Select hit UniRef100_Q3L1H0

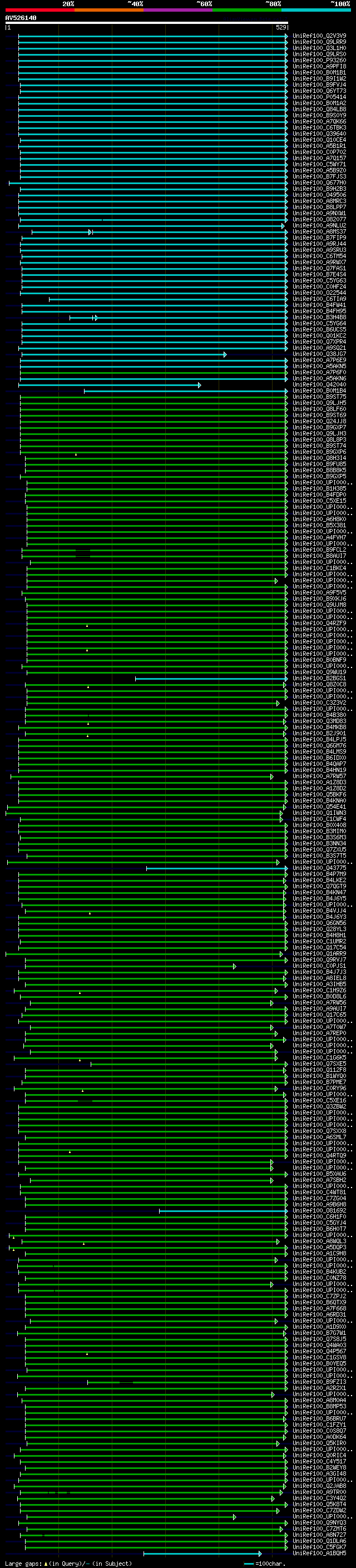(319, 48)
